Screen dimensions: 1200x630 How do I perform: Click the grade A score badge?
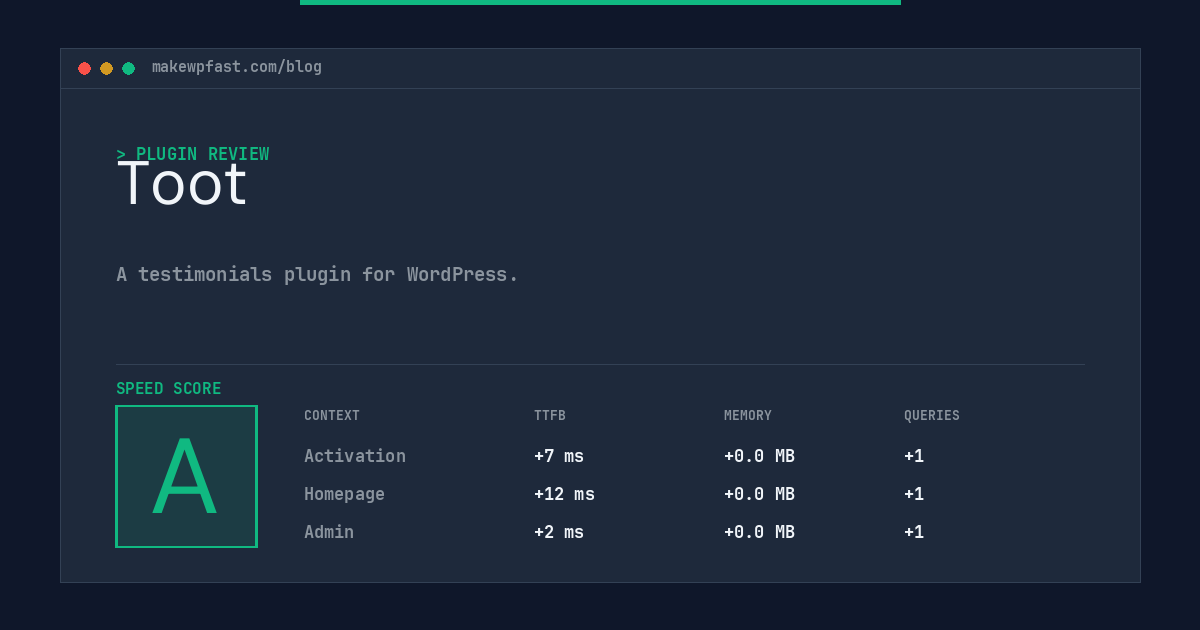point(186,476)
